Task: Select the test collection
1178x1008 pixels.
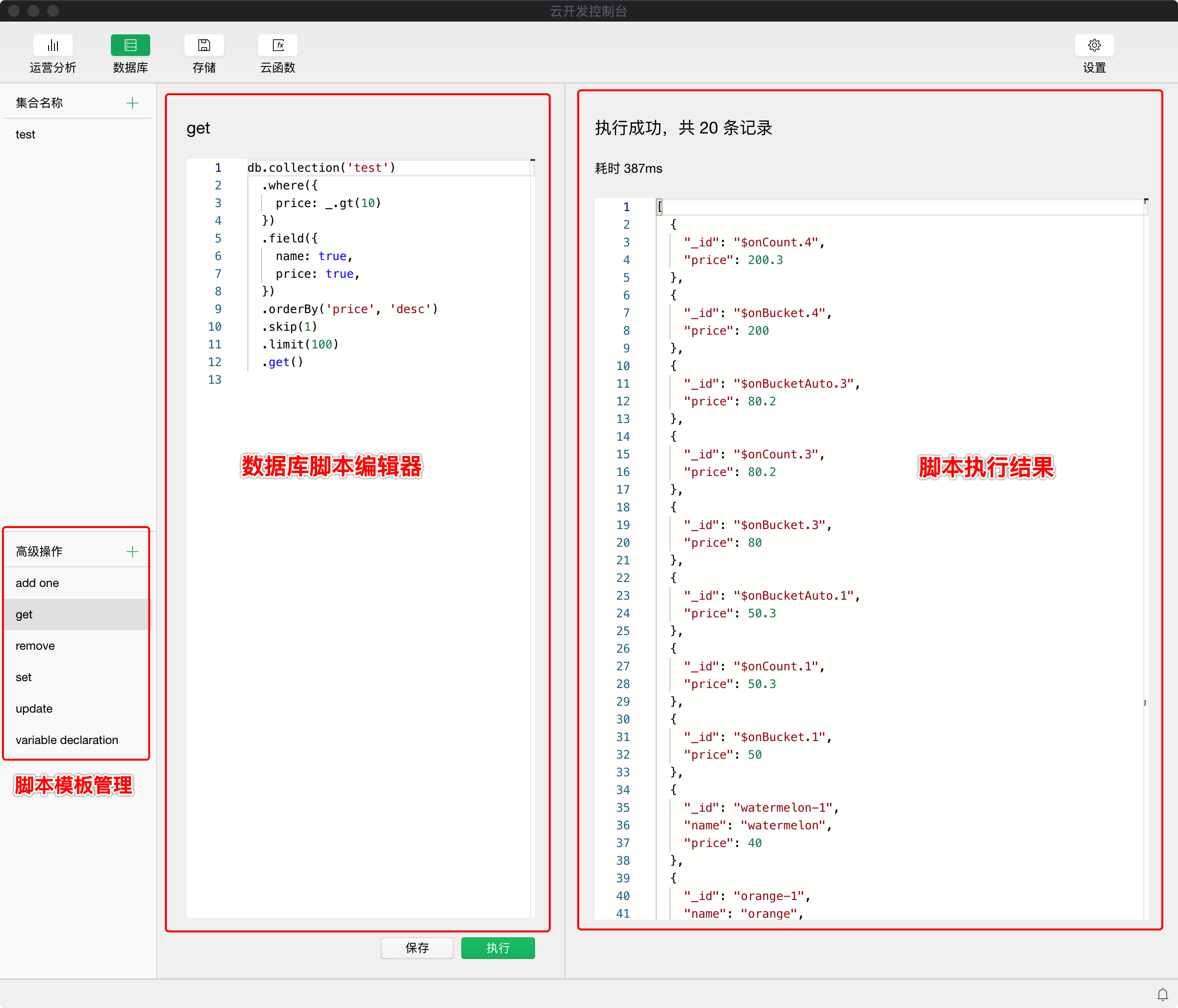Action: point(26,135)
